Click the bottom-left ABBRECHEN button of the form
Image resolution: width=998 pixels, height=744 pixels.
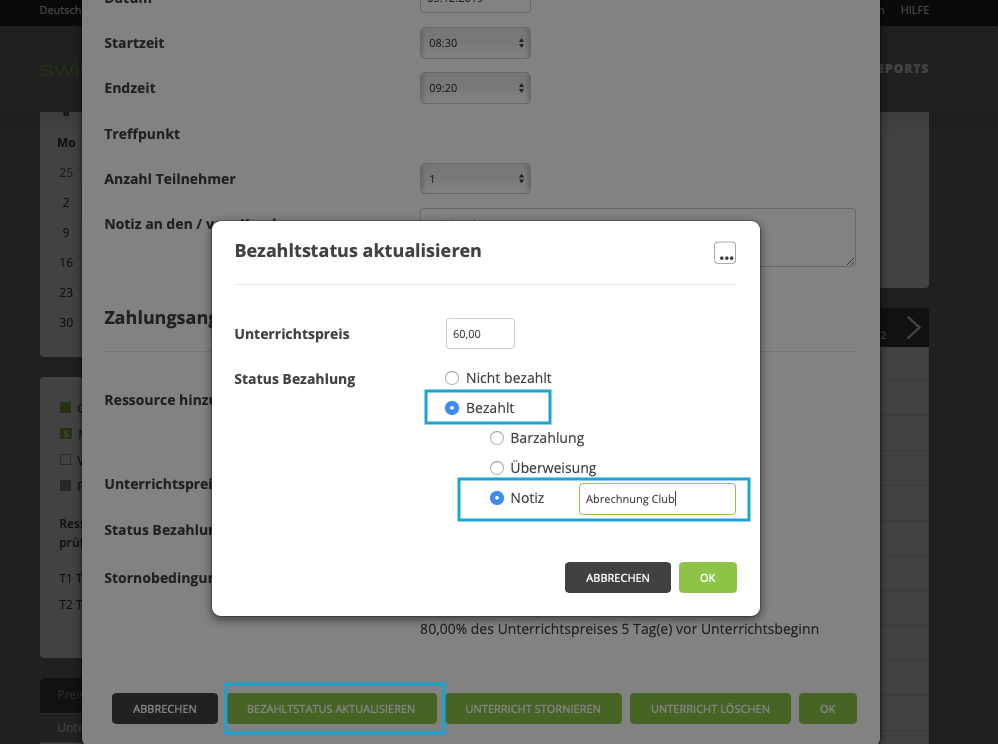coord(165,709)
